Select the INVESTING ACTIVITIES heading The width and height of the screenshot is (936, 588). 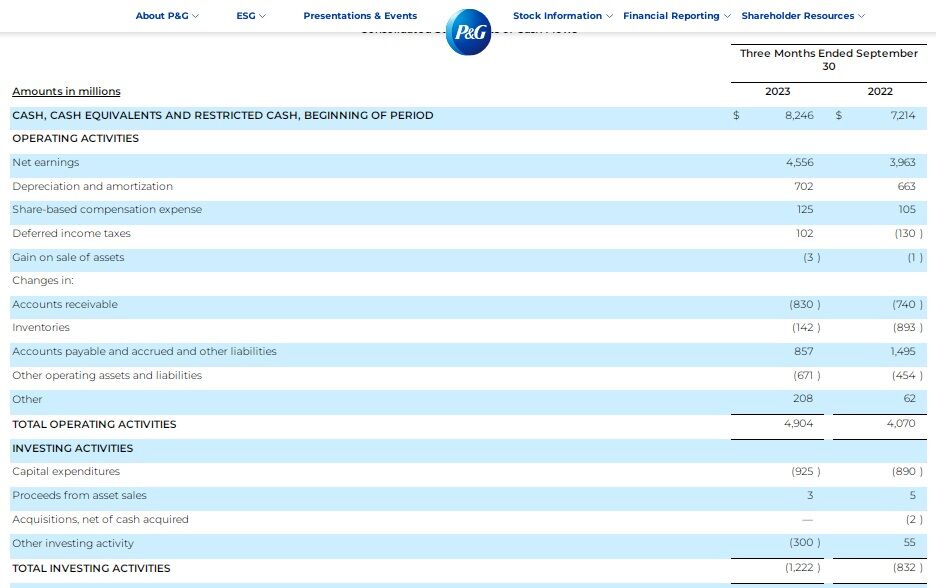click(x=72, y=448)
